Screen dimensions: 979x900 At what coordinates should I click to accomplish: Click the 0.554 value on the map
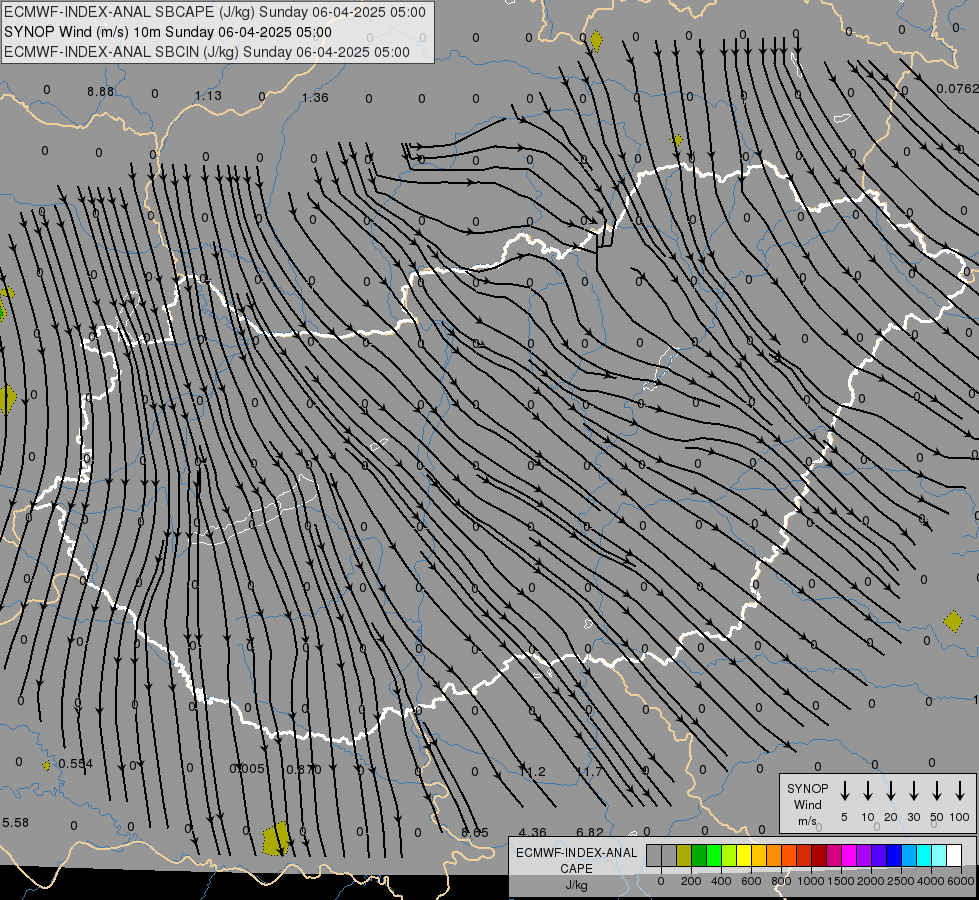tap(76, 764)
